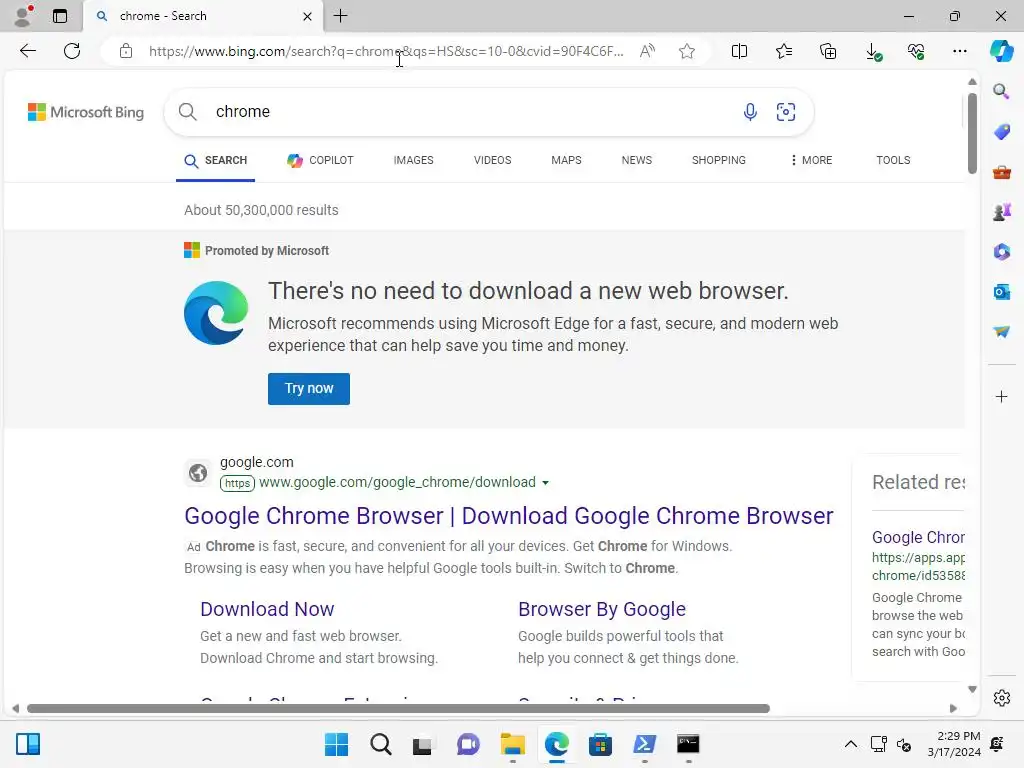Open the Google Chrome Browser download result
1024x768 pixels.
point(509,516)
